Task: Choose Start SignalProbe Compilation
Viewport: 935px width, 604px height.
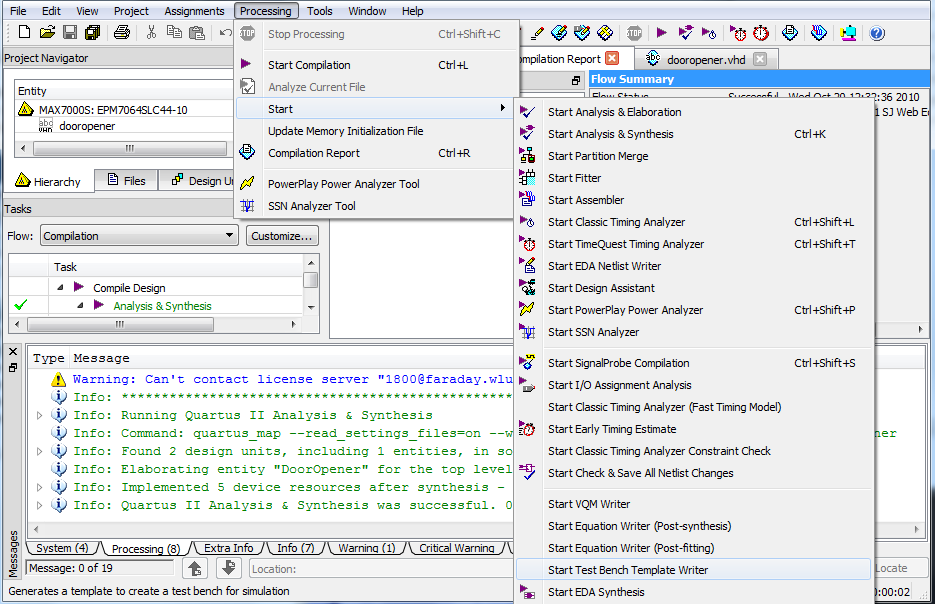Action: click(693, 363)
